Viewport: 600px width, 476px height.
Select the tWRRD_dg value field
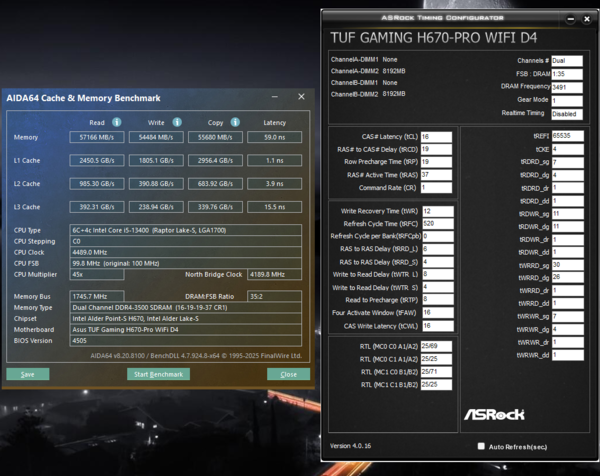(x=568, y=277)
